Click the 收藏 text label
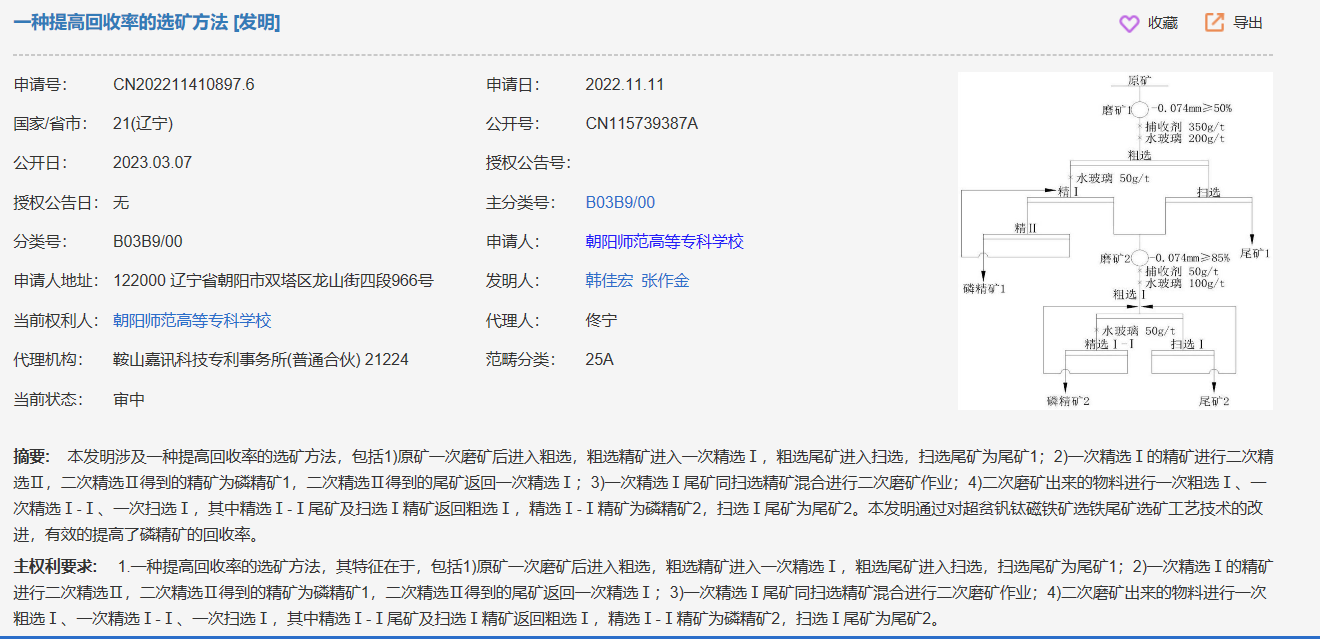This screenshot has width=1320, height=639. [x=1163, y=23]
